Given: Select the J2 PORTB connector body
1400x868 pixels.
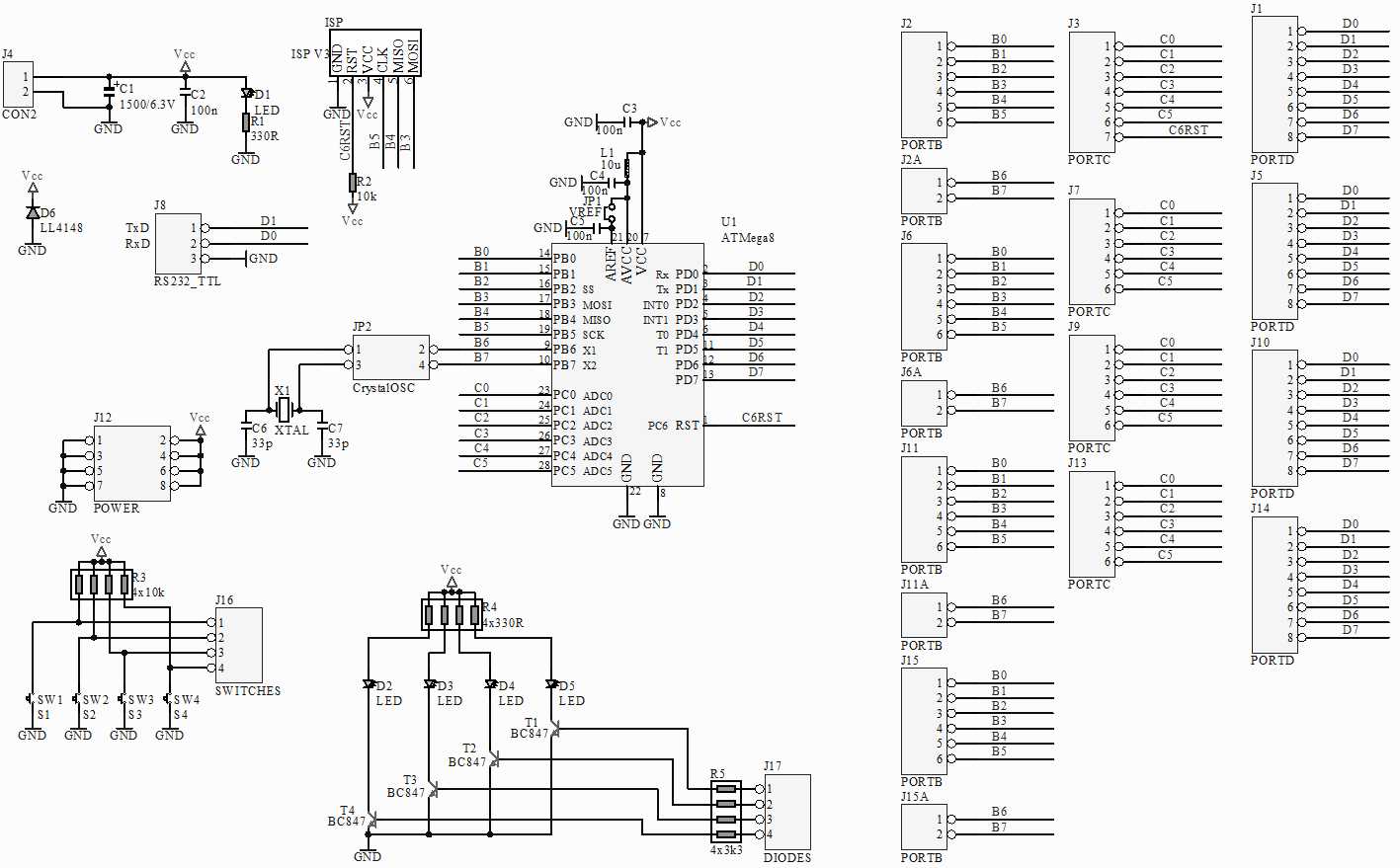Looking at the screenshot, I should 925,85.
